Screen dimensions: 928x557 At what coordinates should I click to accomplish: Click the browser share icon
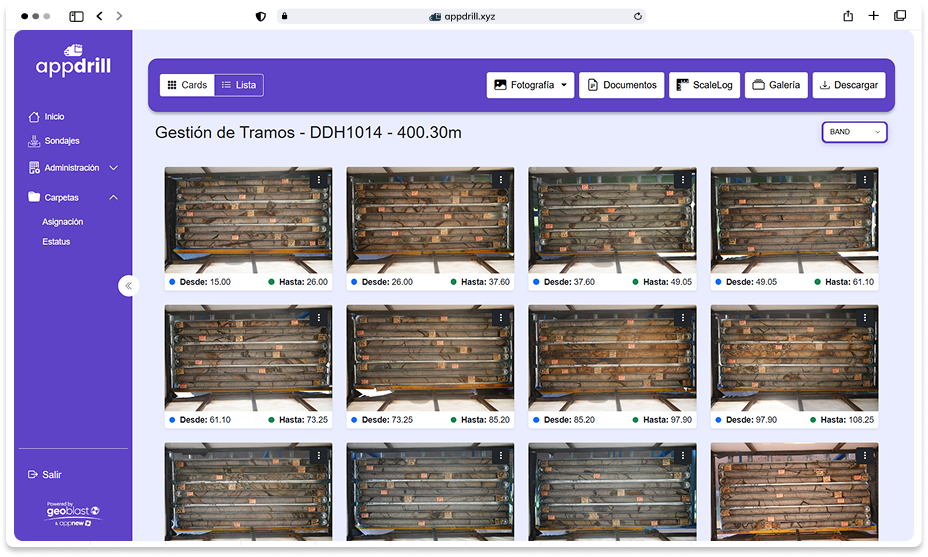coord(848,16)
